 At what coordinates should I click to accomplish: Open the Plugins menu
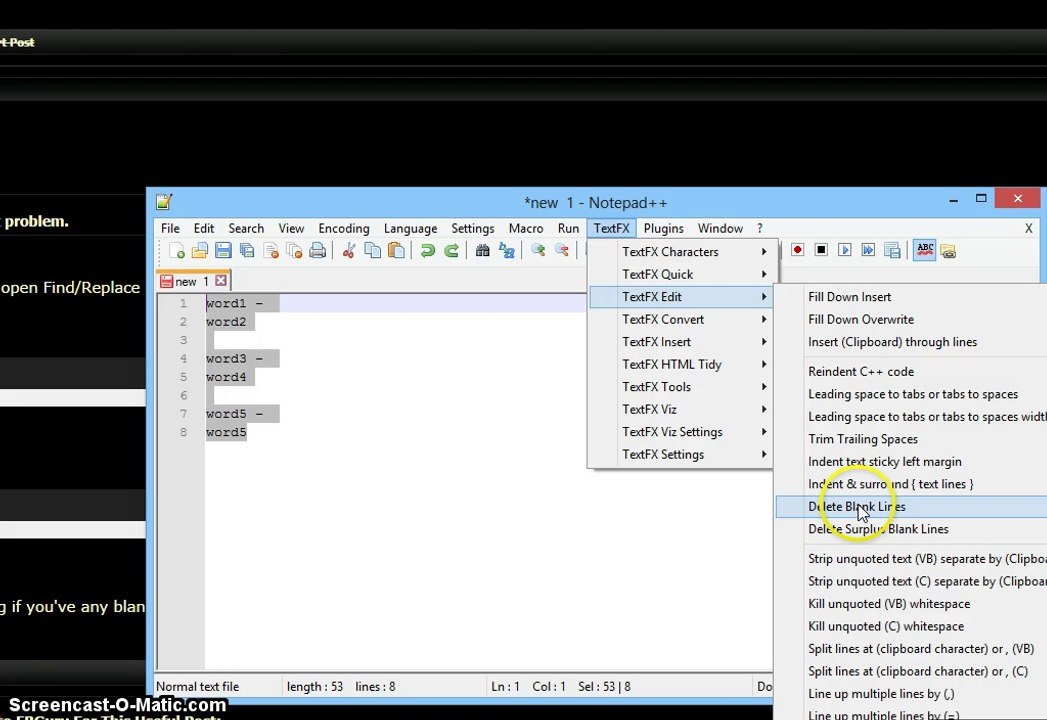point(664,228)
